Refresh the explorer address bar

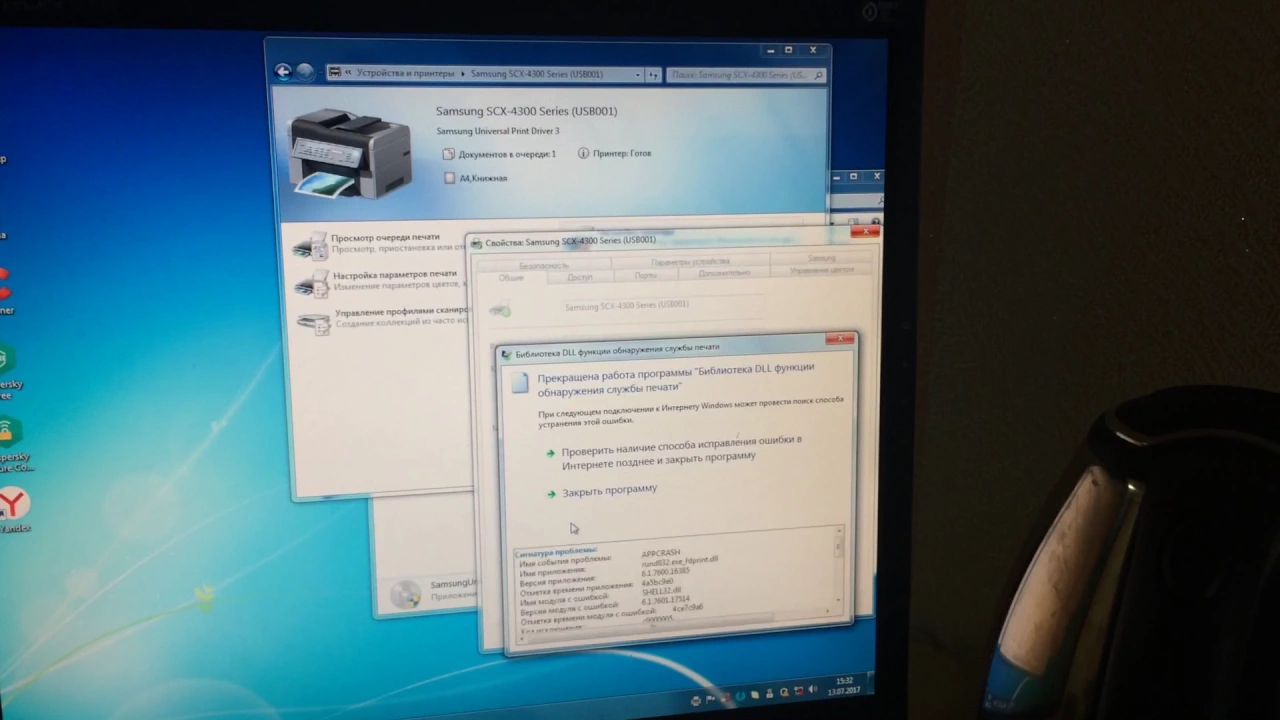pyautogui.click(x=653, y=75)
